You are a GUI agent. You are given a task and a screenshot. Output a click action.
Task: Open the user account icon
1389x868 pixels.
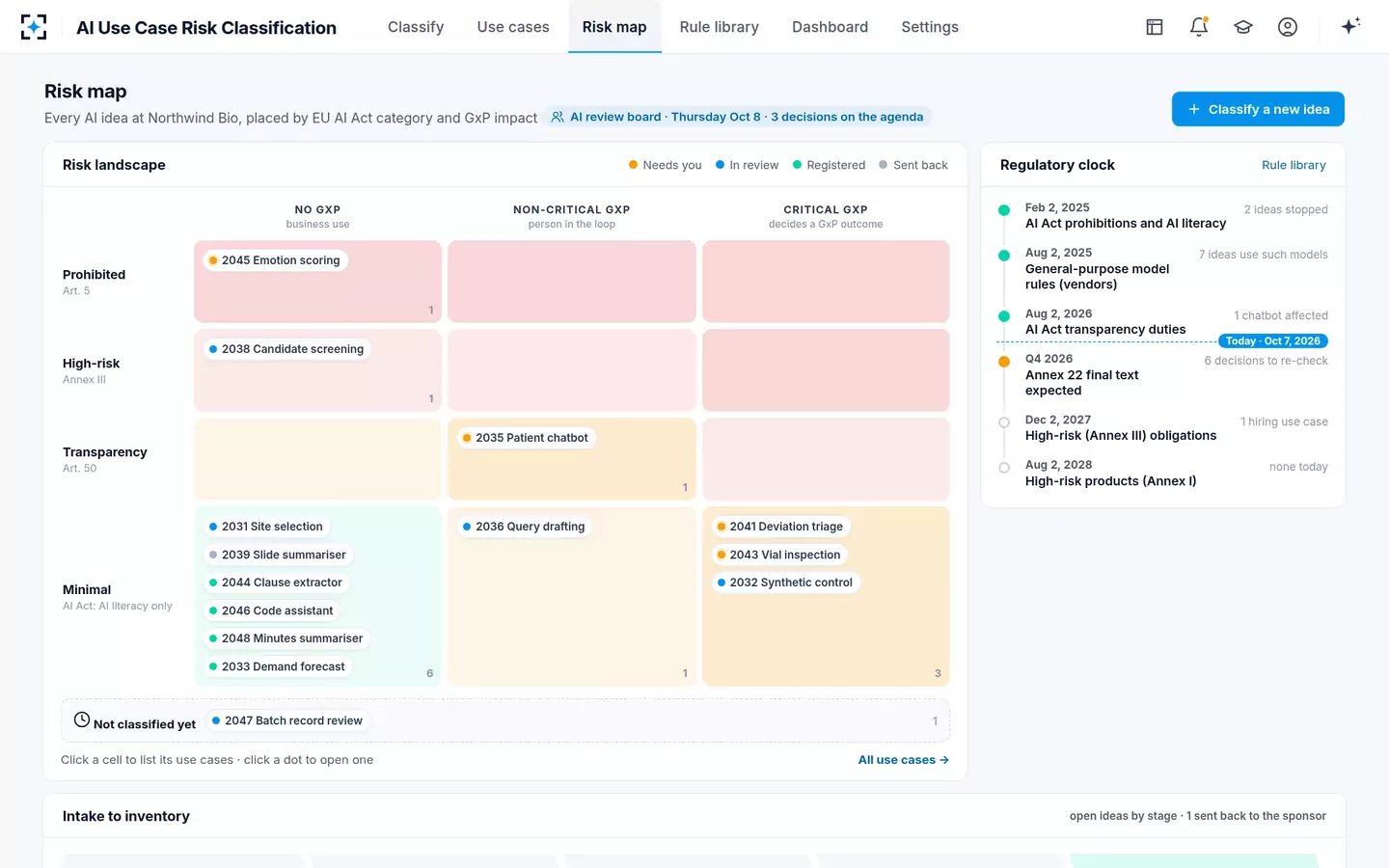tap(1288, 27)
